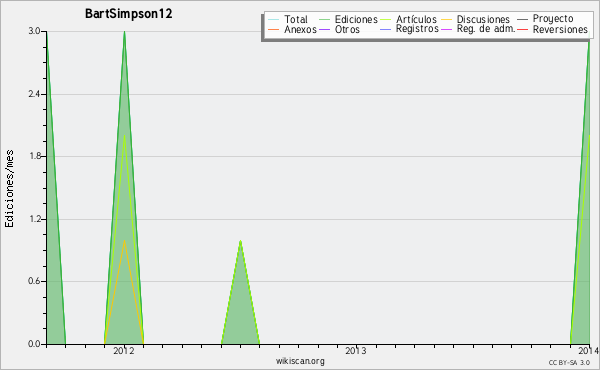600x370 pixels.
Task: Click the small dashed peak between 2012 and 2013
Action: [240, 292]
